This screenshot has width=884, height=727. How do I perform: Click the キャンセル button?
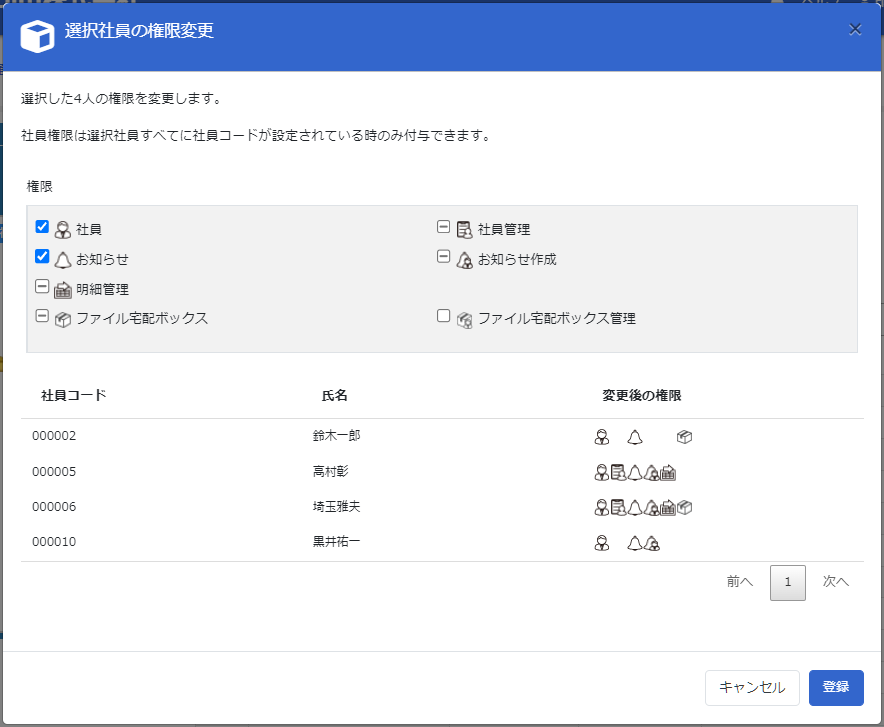[752, 688]
